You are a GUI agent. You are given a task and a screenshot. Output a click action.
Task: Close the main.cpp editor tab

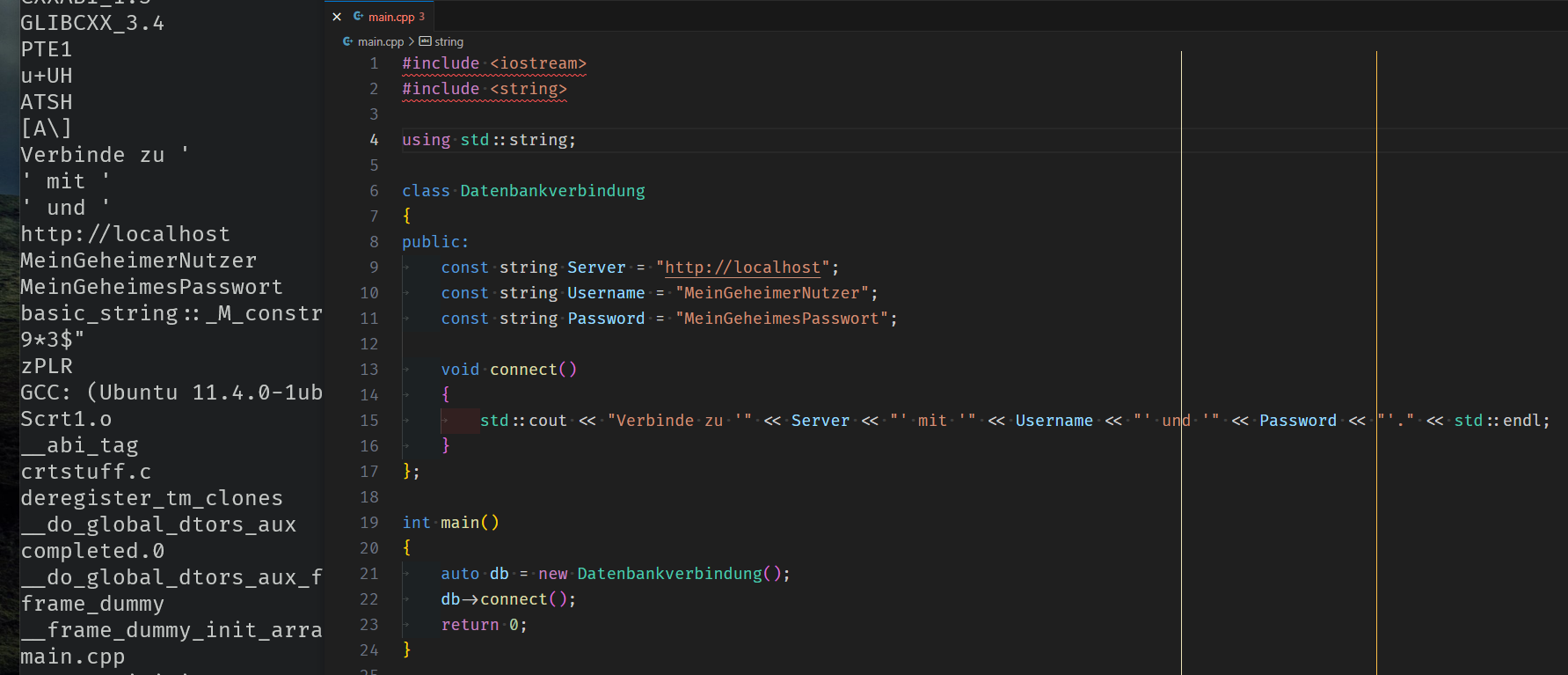[337, 17]
